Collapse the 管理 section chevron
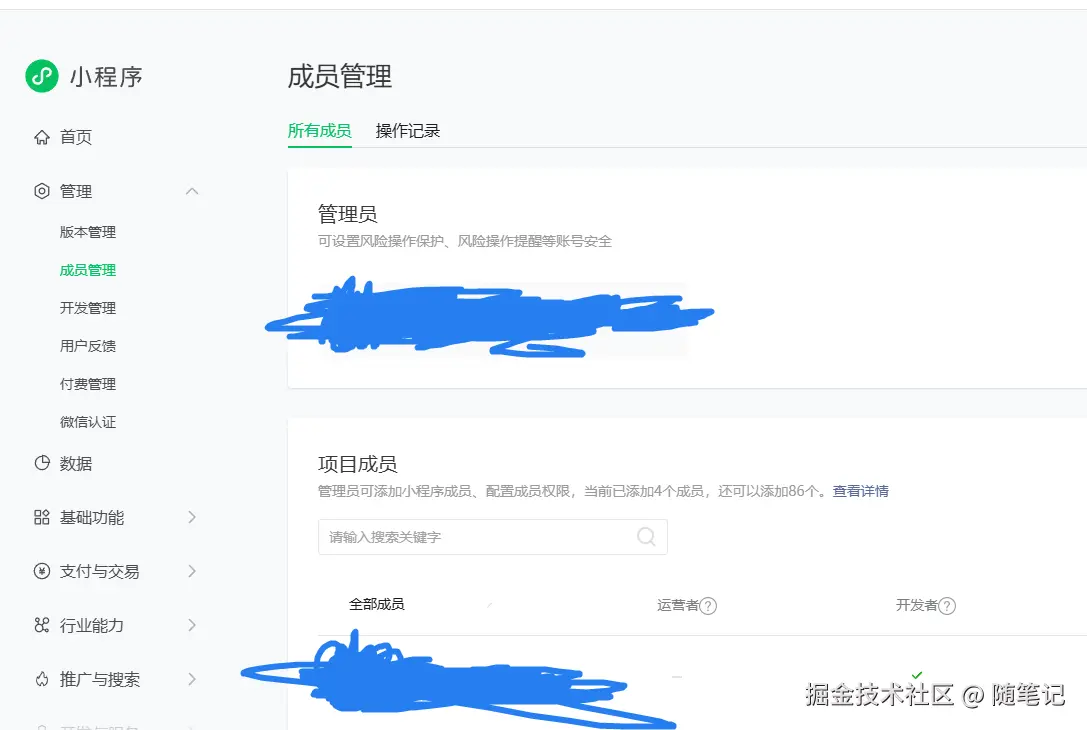 (191, 191)
